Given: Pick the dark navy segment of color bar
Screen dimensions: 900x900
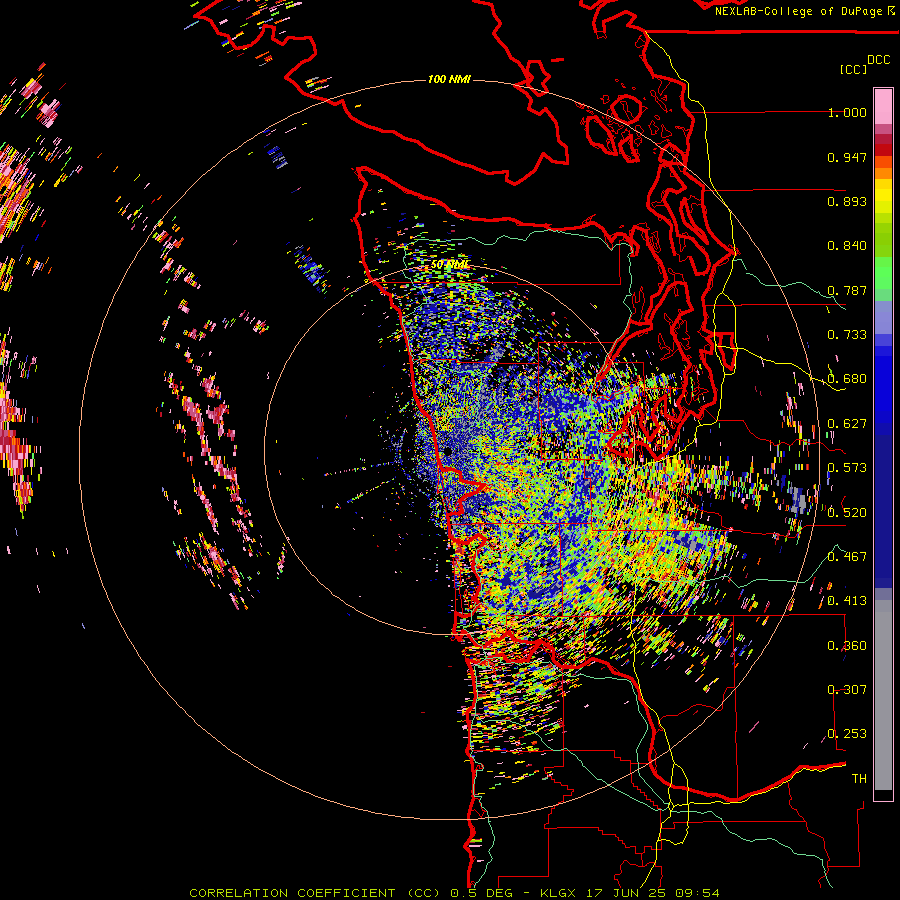Looking at the screenshot, I should [883, 510].
